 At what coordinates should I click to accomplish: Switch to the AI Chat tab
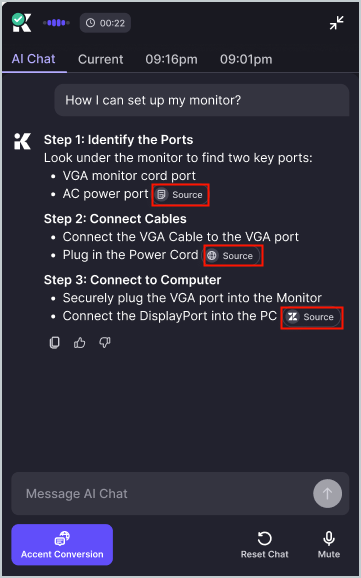[34, 59]
